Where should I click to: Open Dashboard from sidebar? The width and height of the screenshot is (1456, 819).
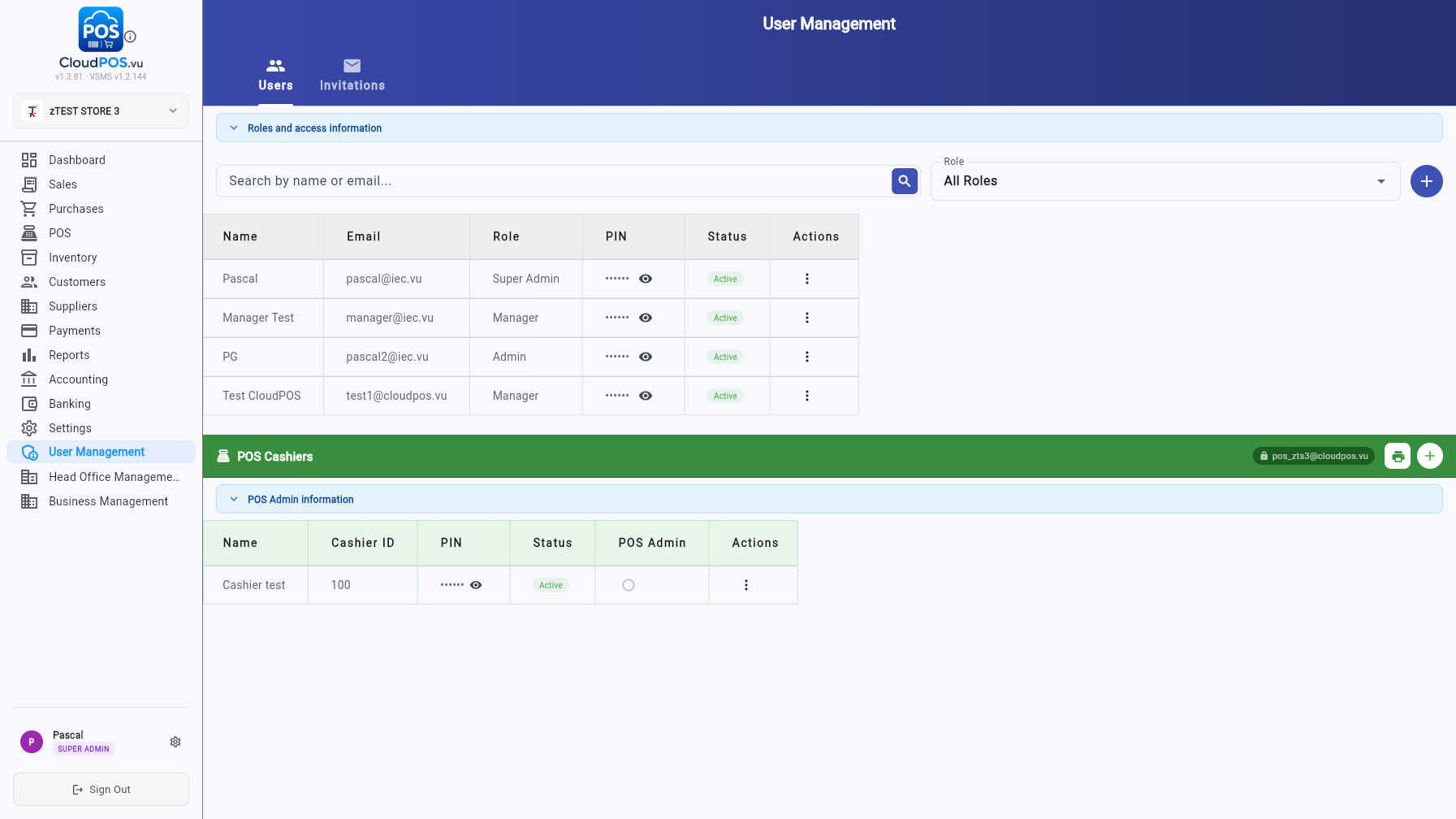(x=101, y=160)
